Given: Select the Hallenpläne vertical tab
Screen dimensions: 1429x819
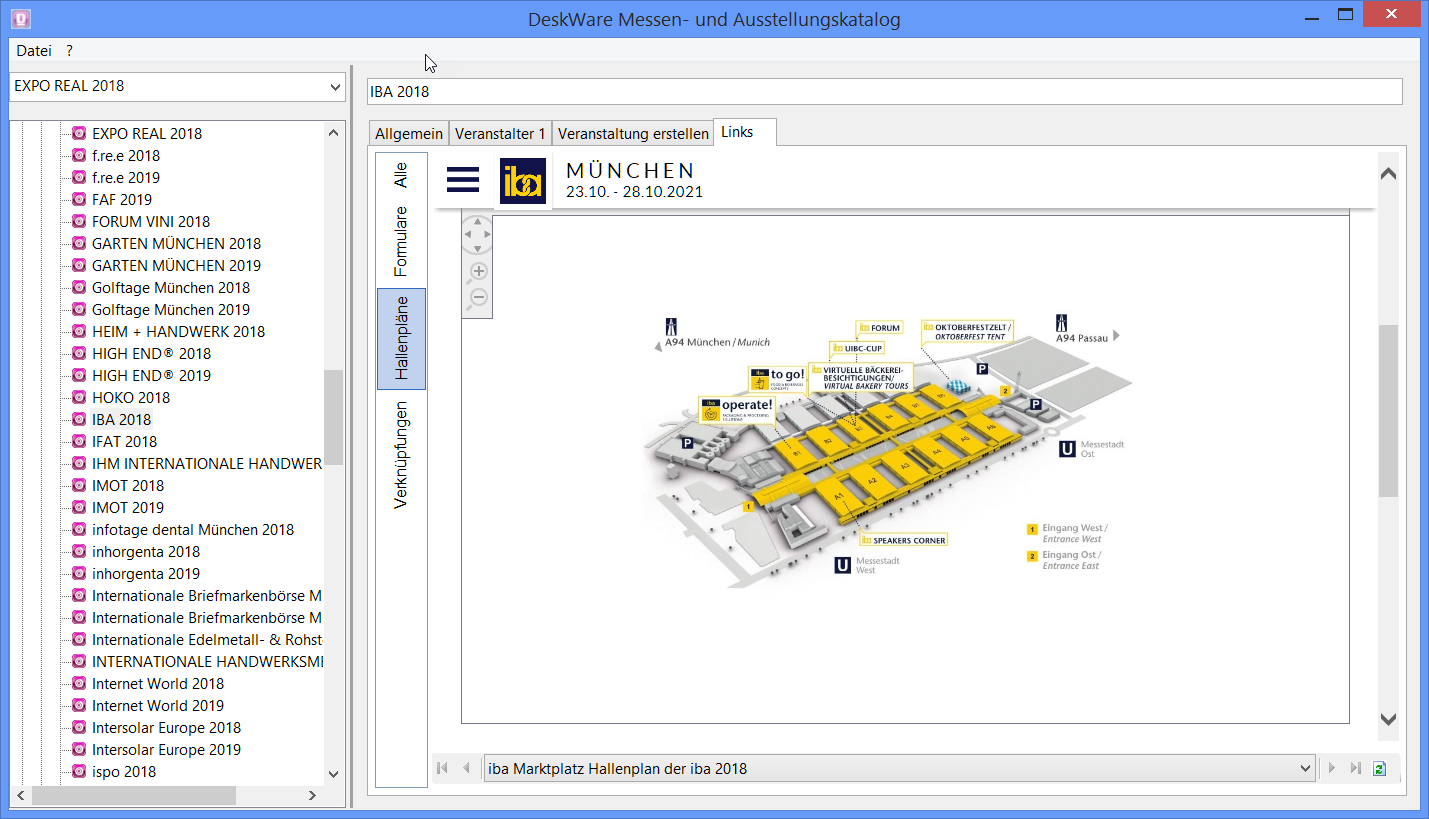Looking at the screenshot, I should [401, 338].
